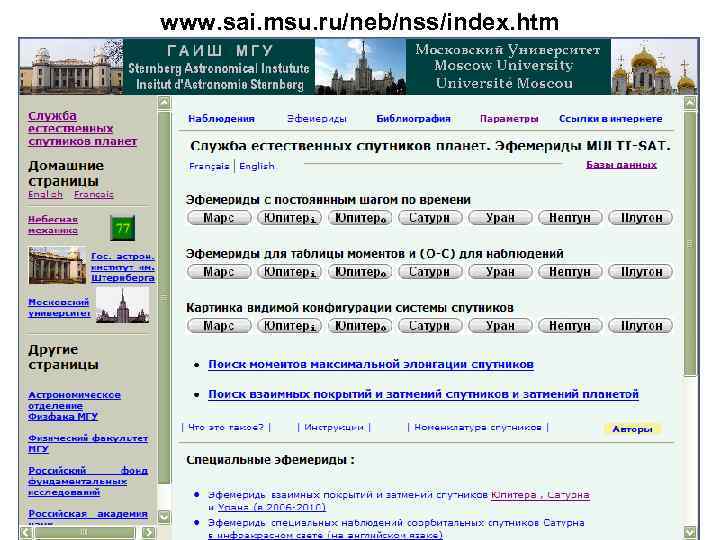Open the Базы данных link
Viewport: 720px width, 540px height.
point(621,165)
